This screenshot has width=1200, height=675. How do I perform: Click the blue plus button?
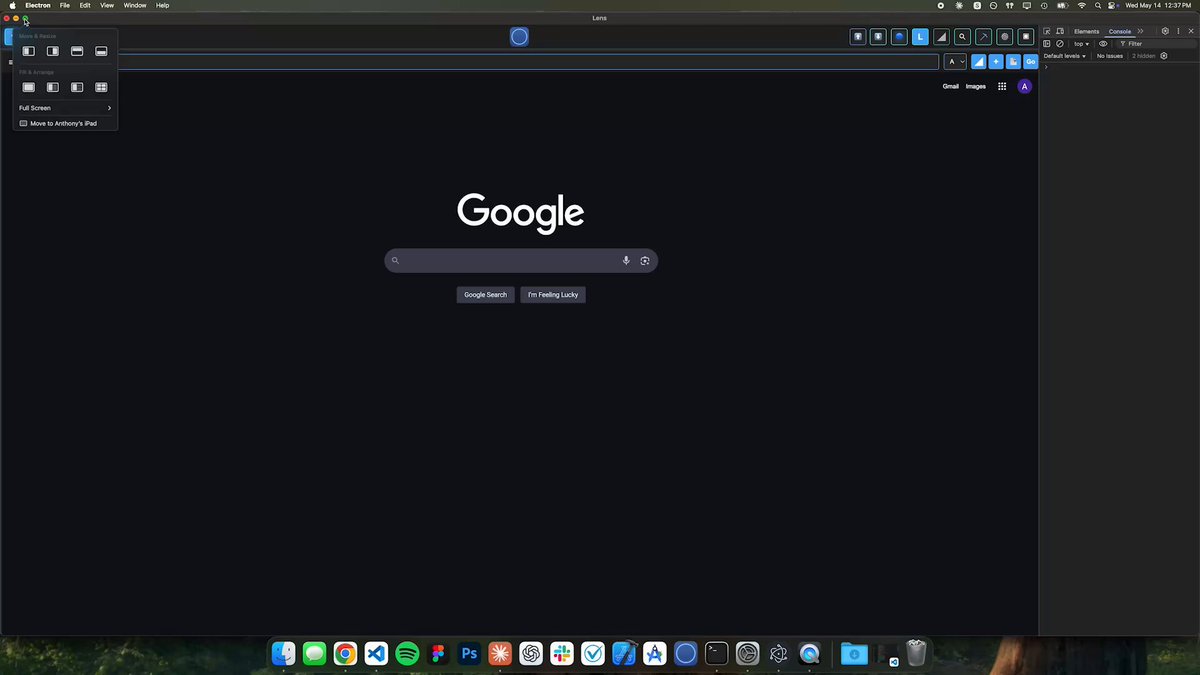996,62
